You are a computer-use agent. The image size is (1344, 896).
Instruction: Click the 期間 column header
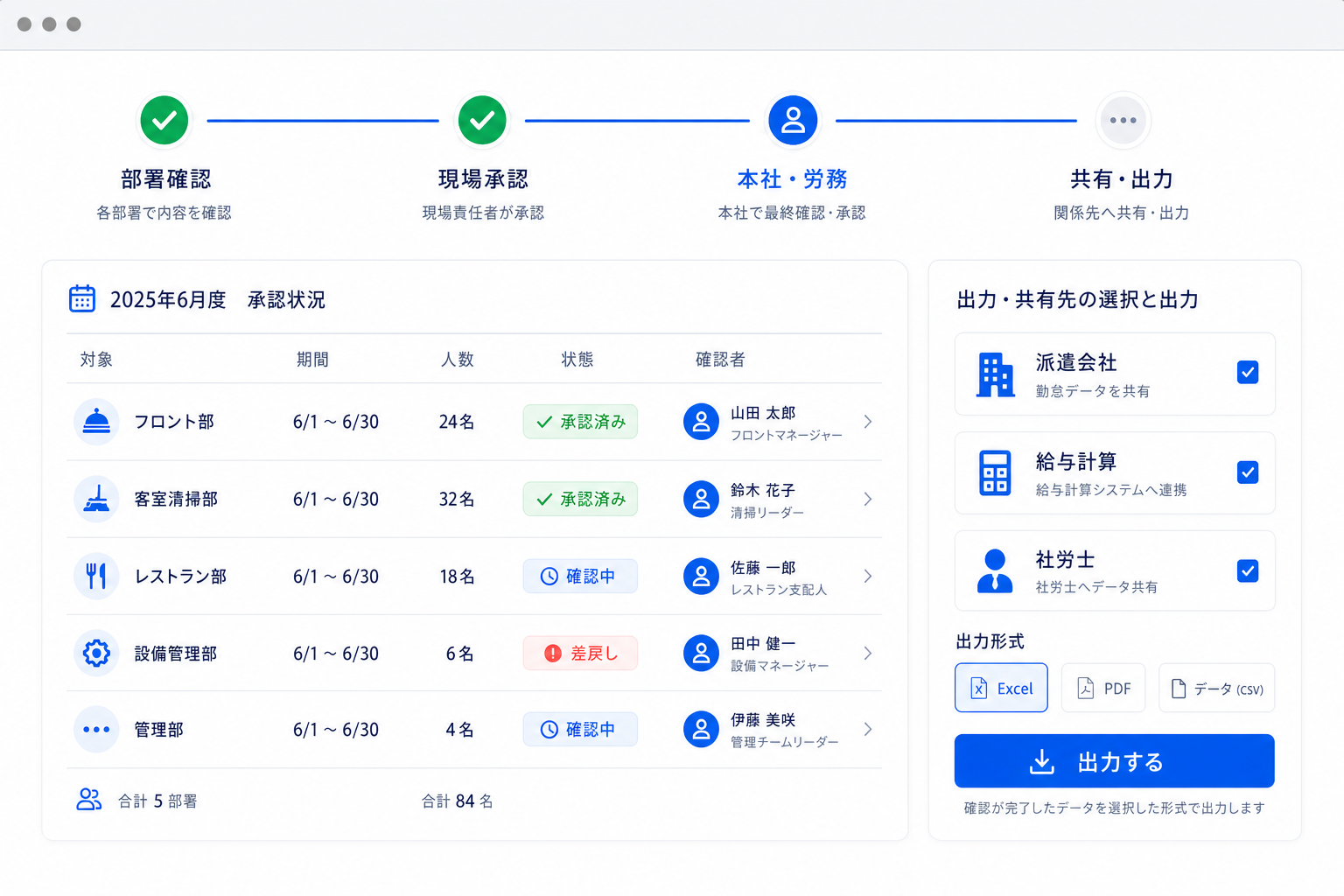pyautogui.click(x=312, y=360)
